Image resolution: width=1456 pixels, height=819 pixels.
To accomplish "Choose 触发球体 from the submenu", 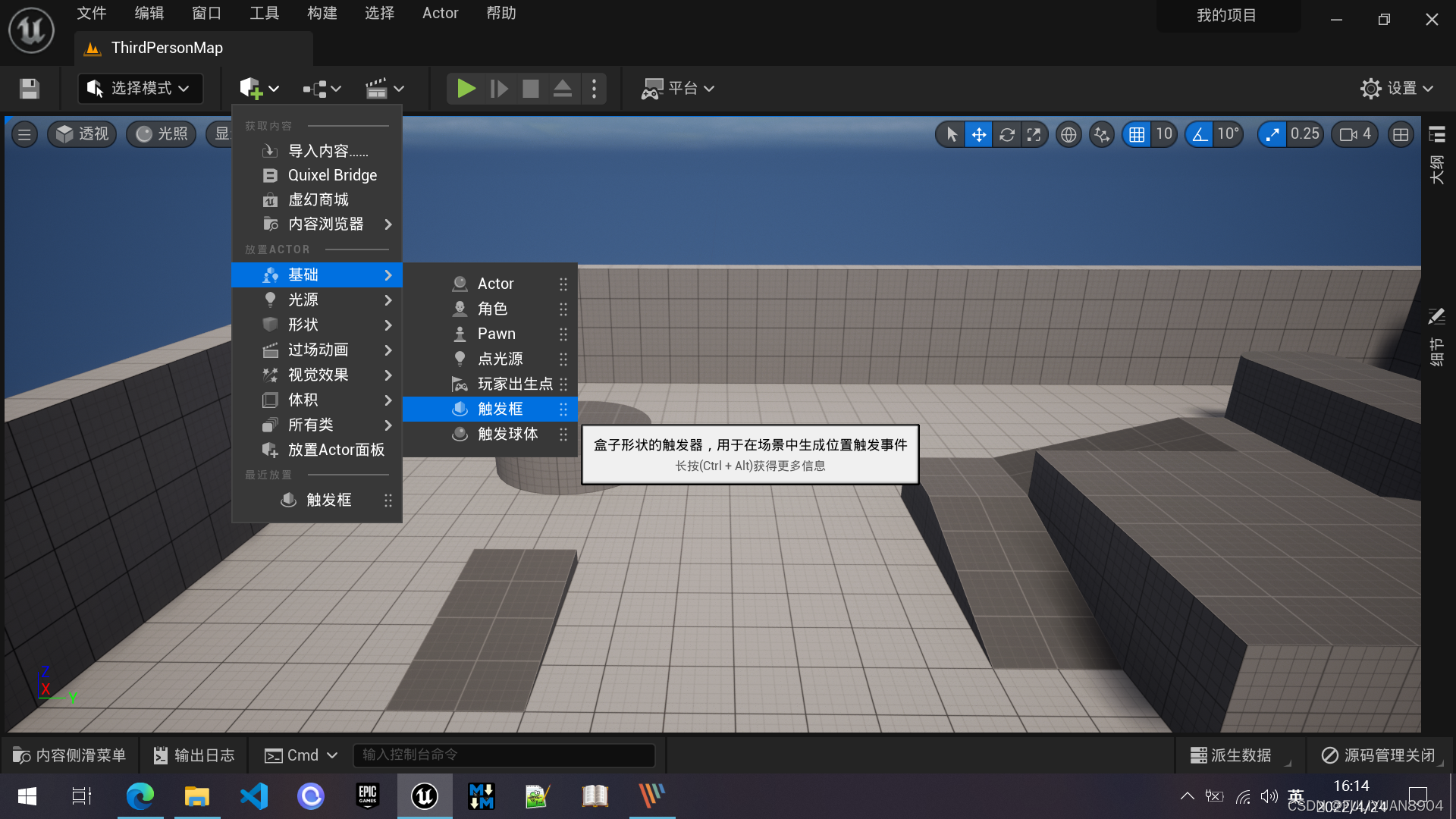I will [x=507, y=435].
